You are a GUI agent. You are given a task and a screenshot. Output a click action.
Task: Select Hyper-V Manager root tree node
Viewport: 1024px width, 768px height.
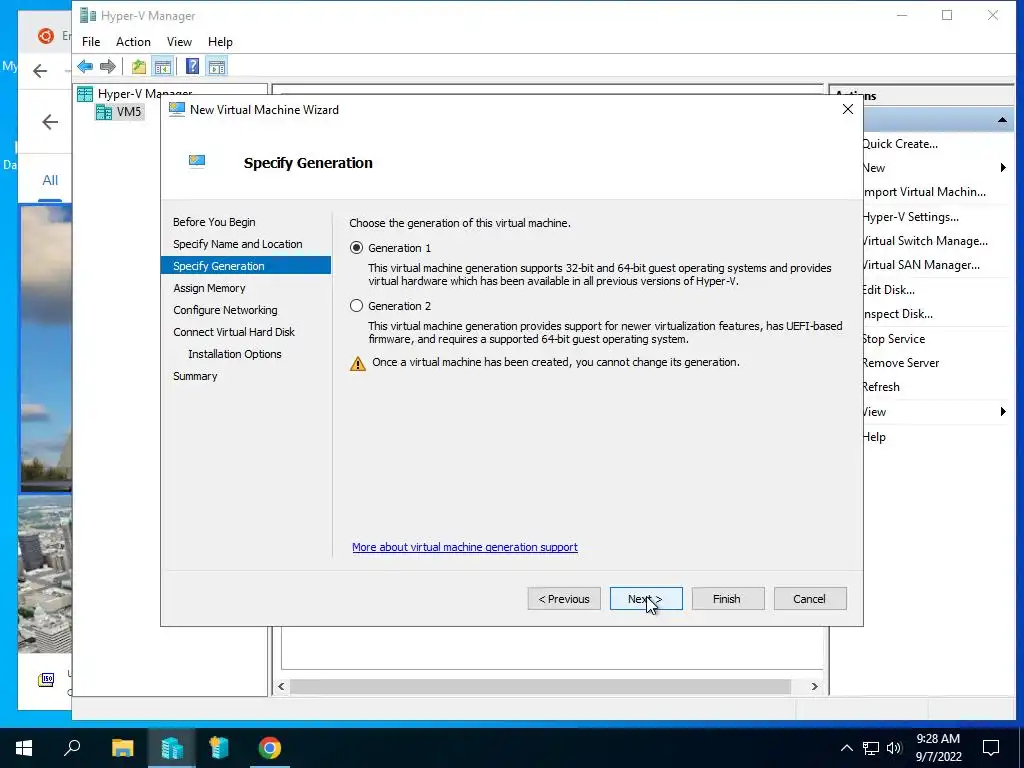pyautogui.click(x=145, y=94)
